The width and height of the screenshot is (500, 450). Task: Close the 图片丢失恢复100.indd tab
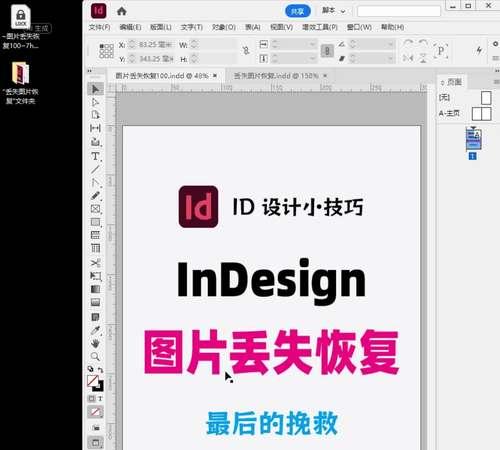215,76
